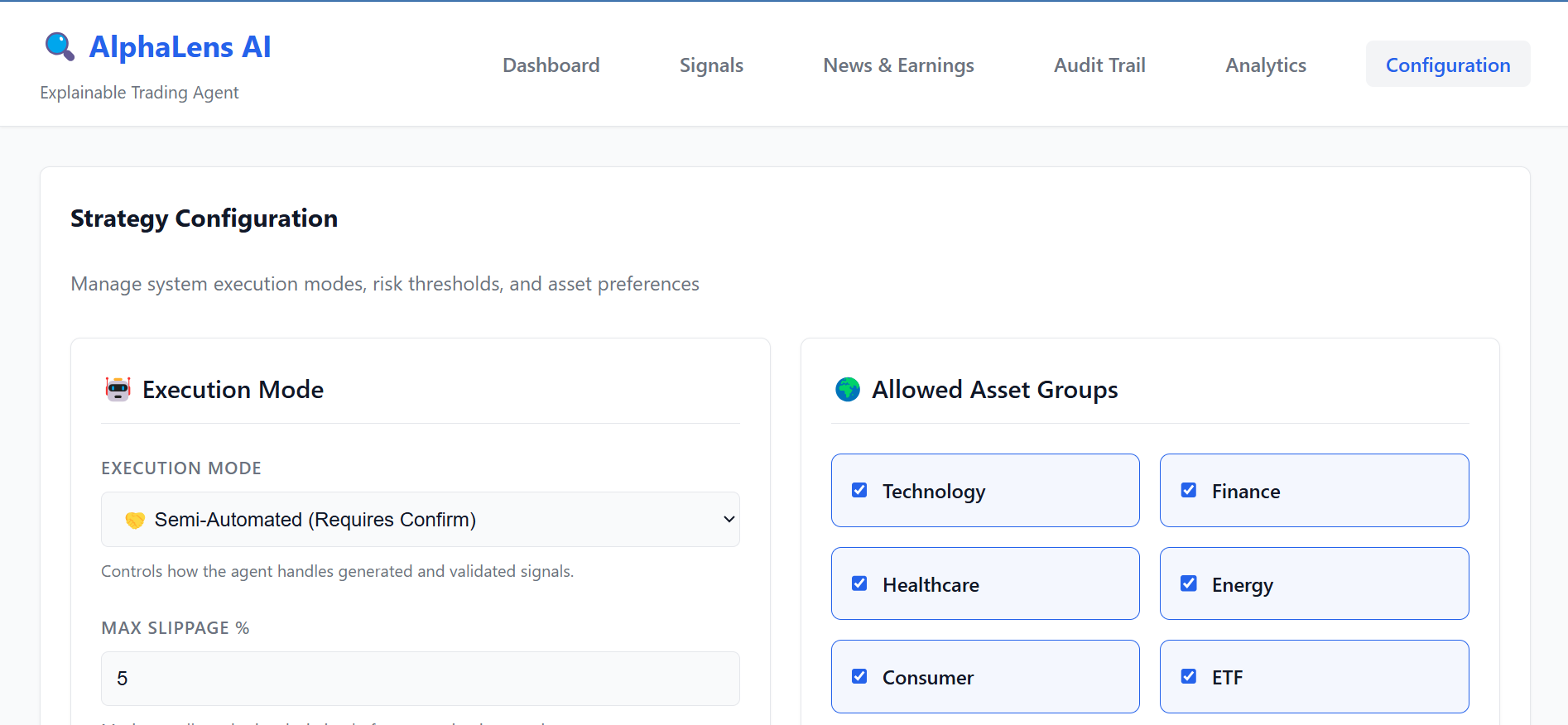Open the Audit Trail tab
This screenshot has height=725, width=1568.
tap(1099, 65)
